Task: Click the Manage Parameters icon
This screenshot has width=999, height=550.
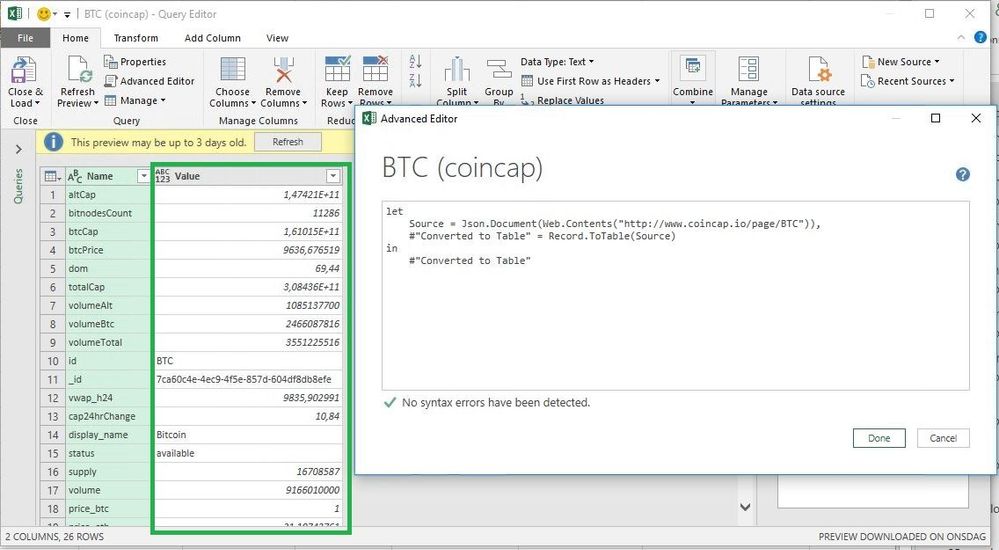Action: pos(749,69)
